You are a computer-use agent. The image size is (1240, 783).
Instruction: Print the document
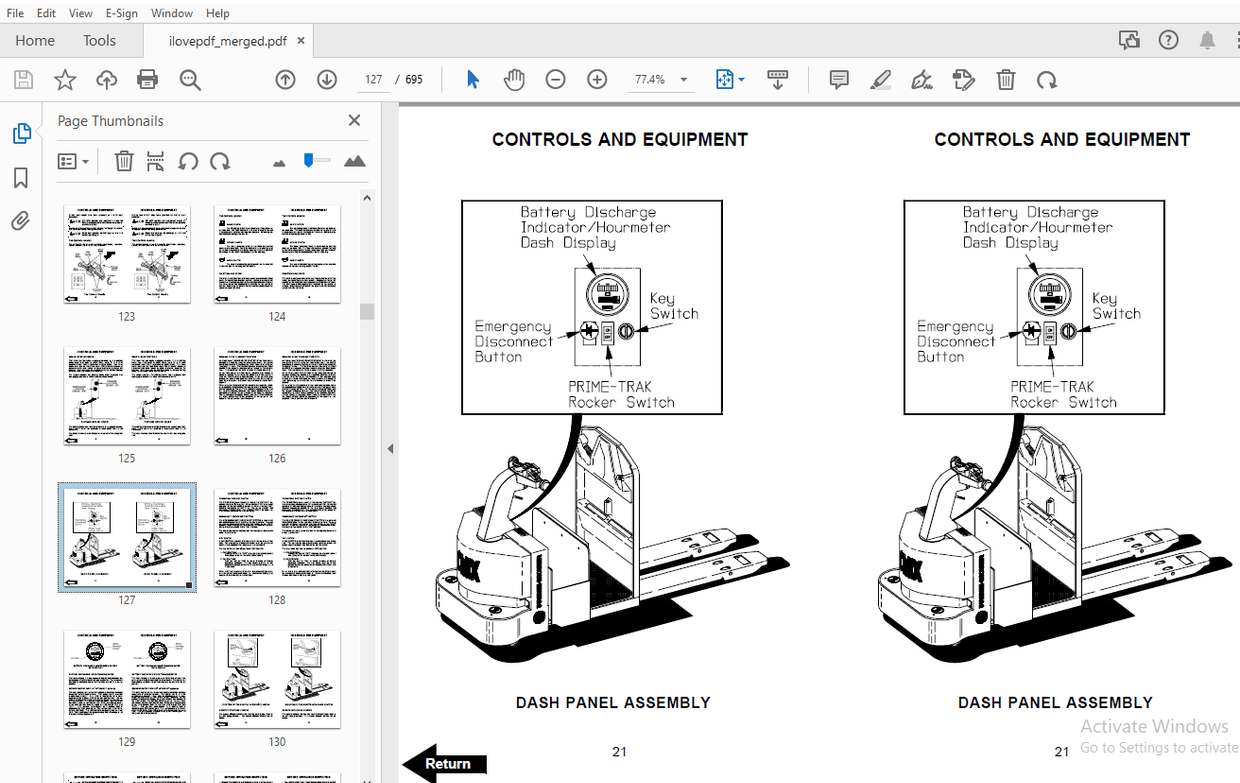click(148, 79)
